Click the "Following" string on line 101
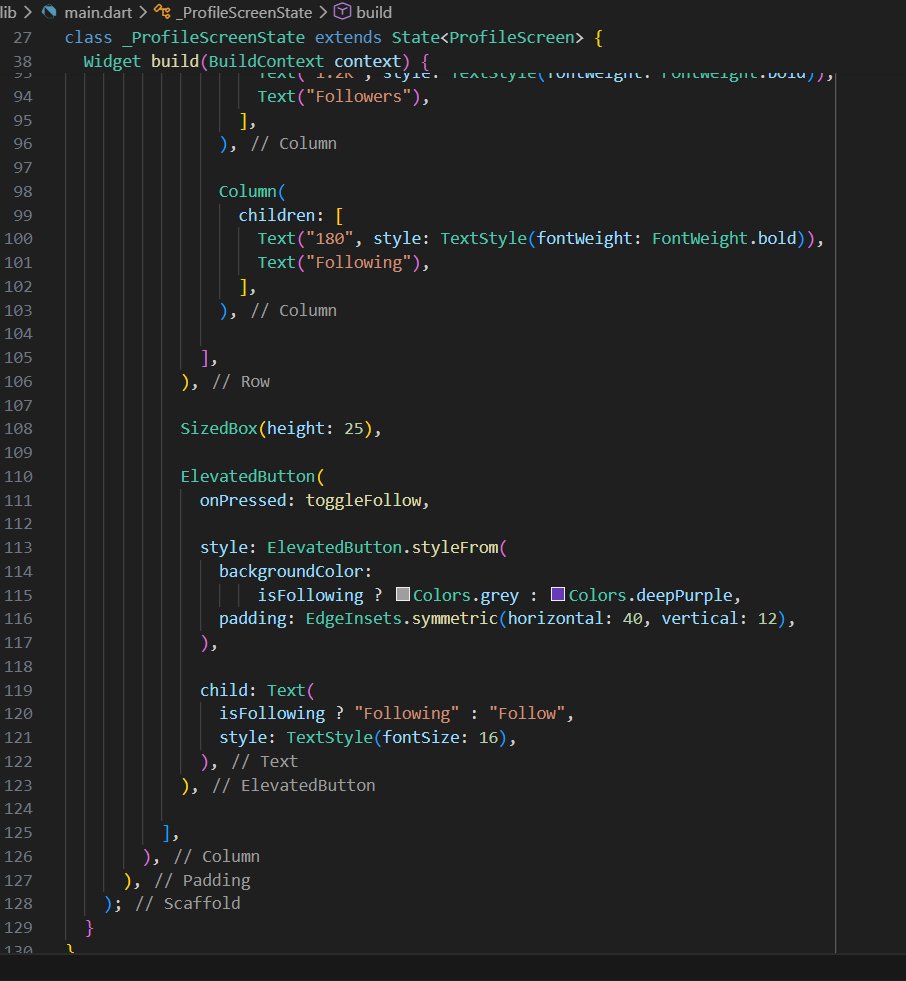Viewport: 906px width, 981px height. tap(359, 263)
